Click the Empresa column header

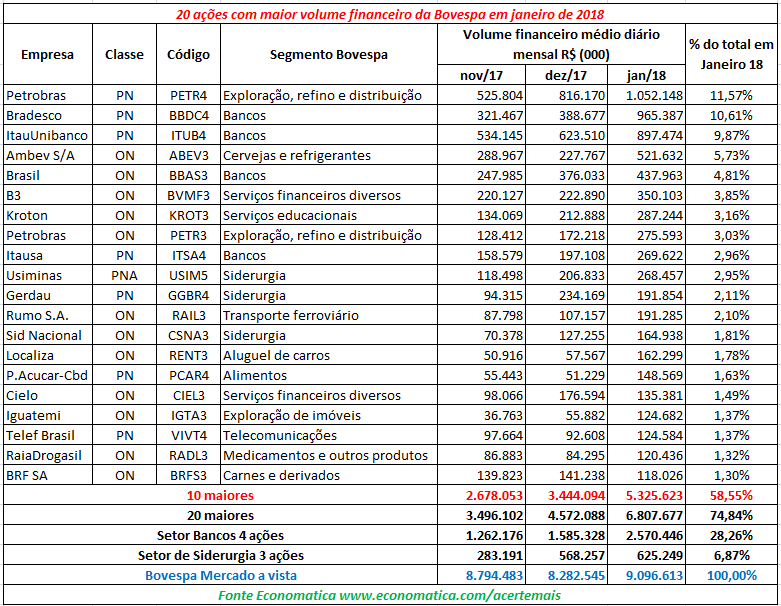click(47, 54)
